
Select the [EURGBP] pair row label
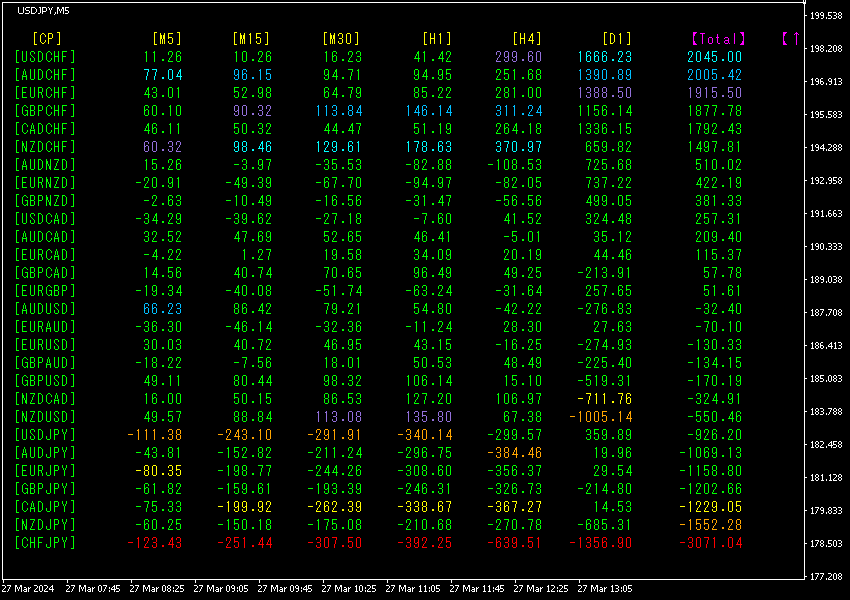click(x=45, y=291)
